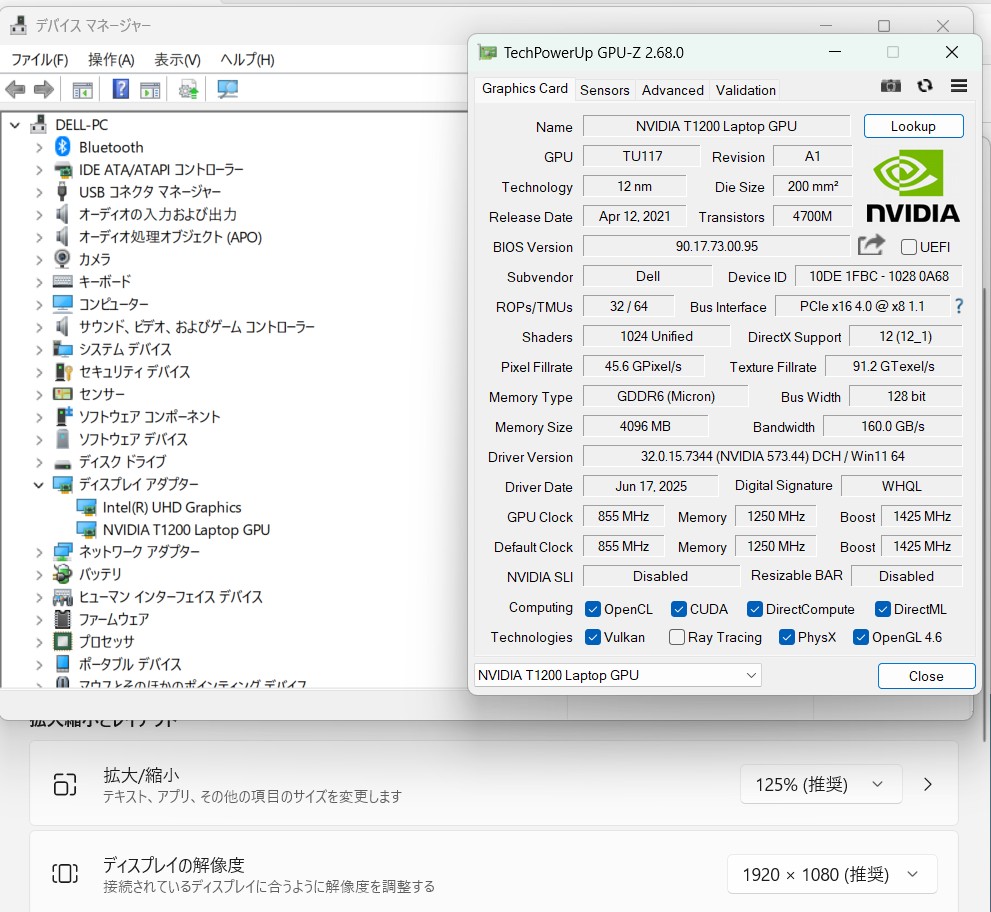Open scale (拡大/縮小) details chevron
Image resolution: width=991 pixels, height=912 pixels.
pyautogui.click(x=927, y=784)
